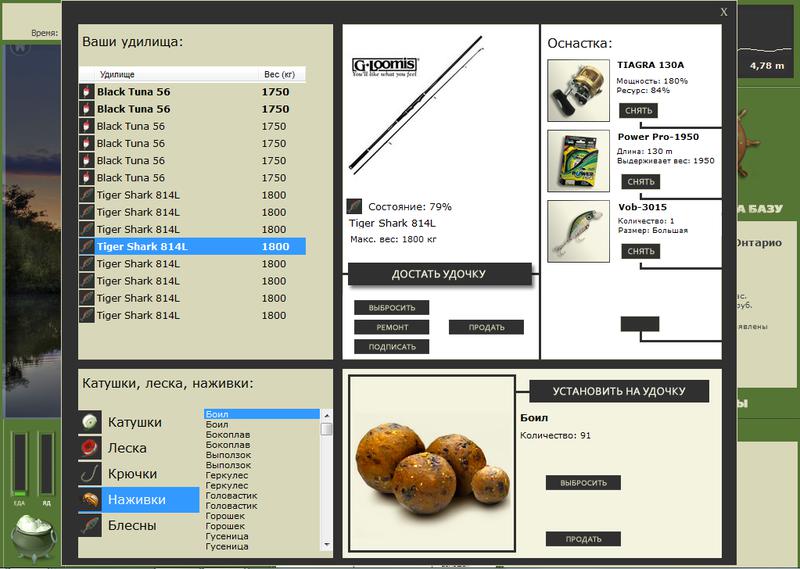Open the Блесны lure category icon
Image resolution: width=800 pixels, height=569 pixels.
coord(90,525)
